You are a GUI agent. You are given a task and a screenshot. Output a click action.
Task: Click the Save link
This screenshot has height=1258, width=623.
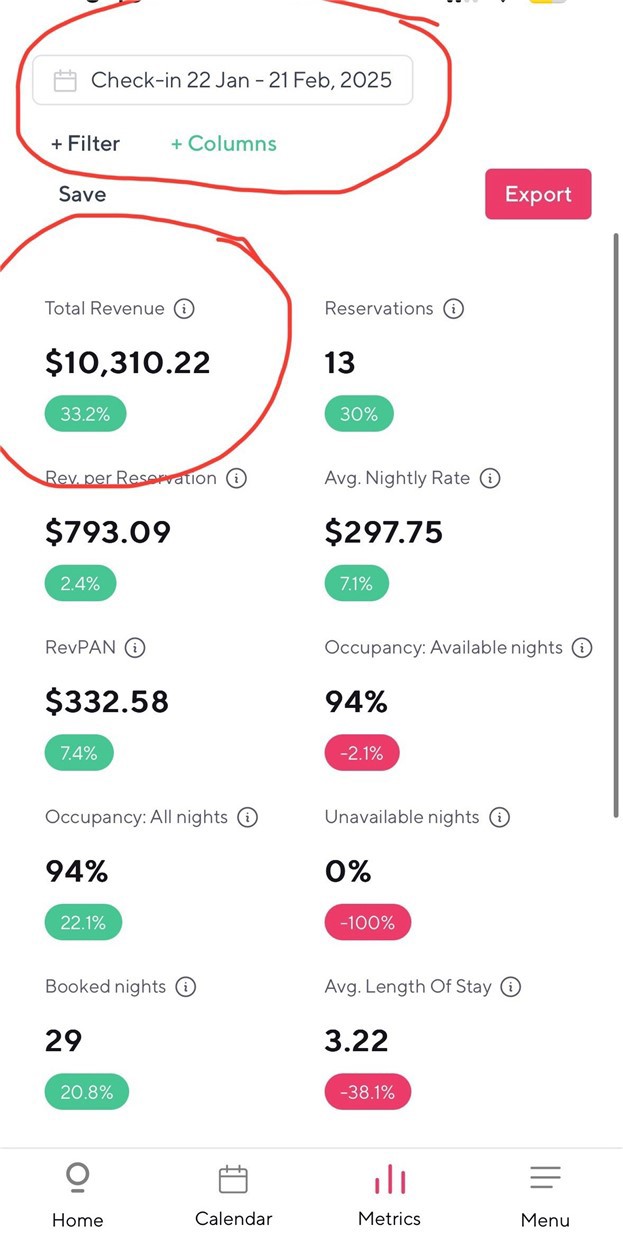[82, 195]
